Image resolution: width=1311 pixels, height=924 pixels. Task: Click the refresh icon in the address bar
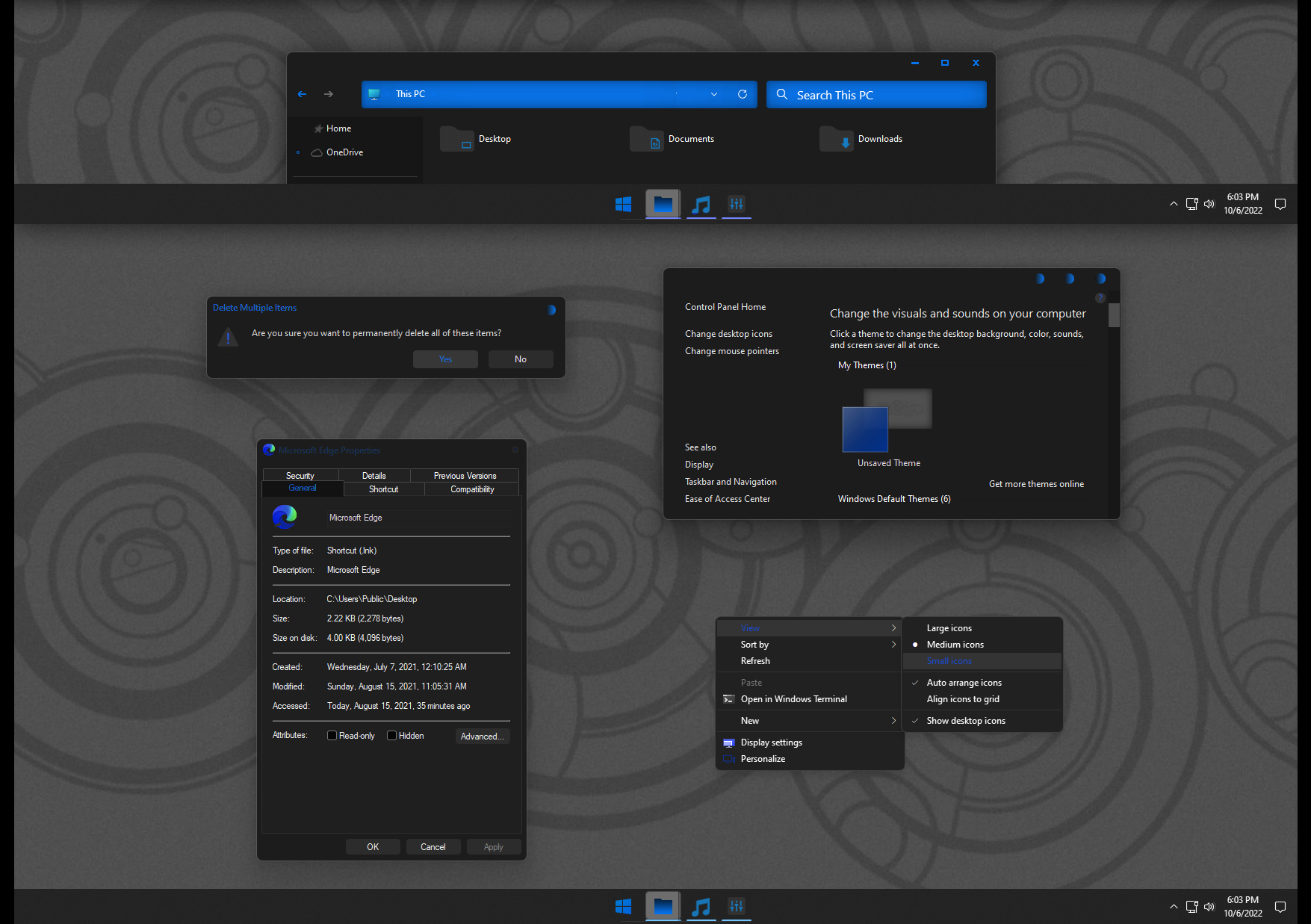click(x=743, y=94)
